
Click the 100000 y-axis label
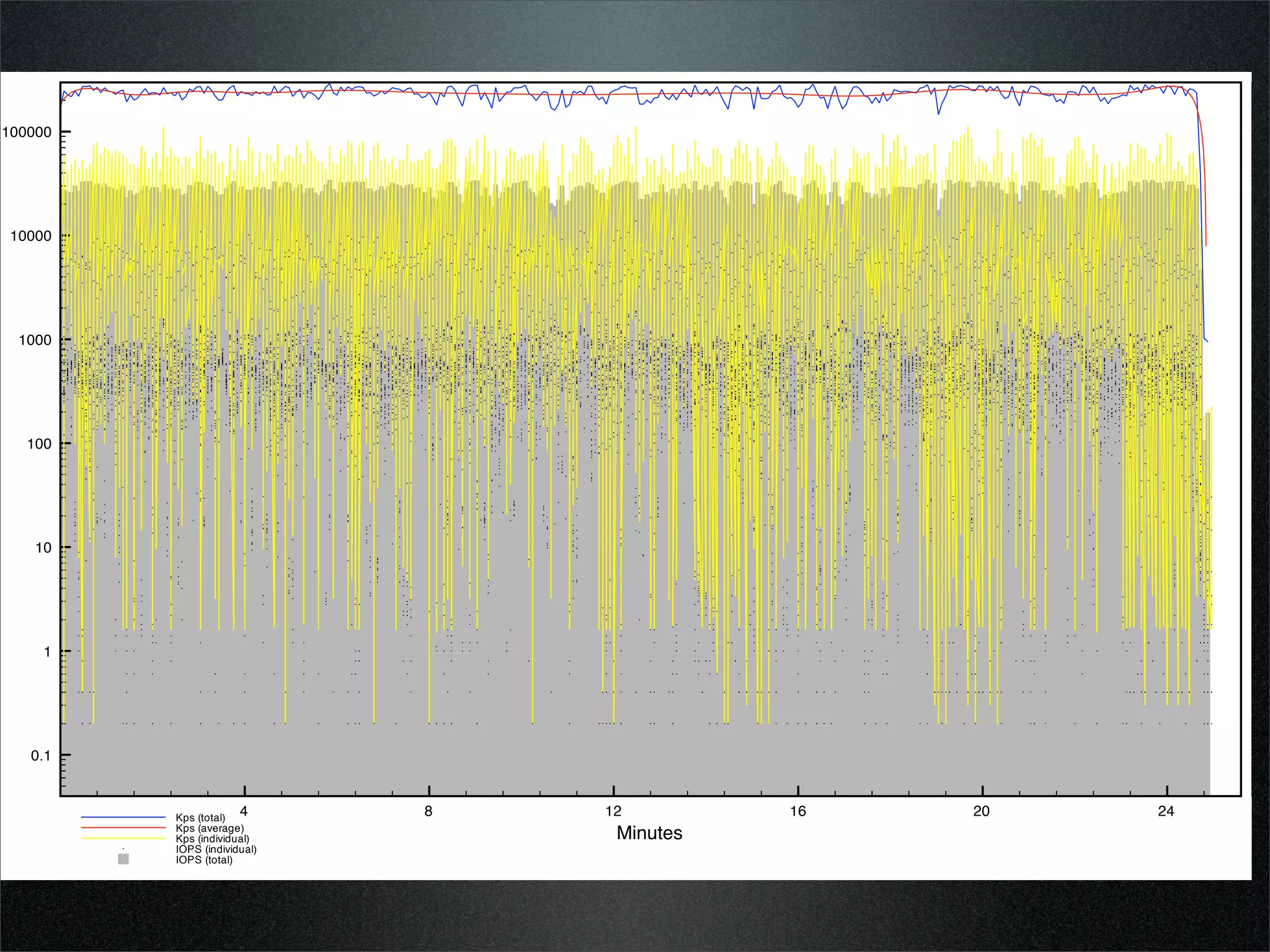[x=27, y=132]
